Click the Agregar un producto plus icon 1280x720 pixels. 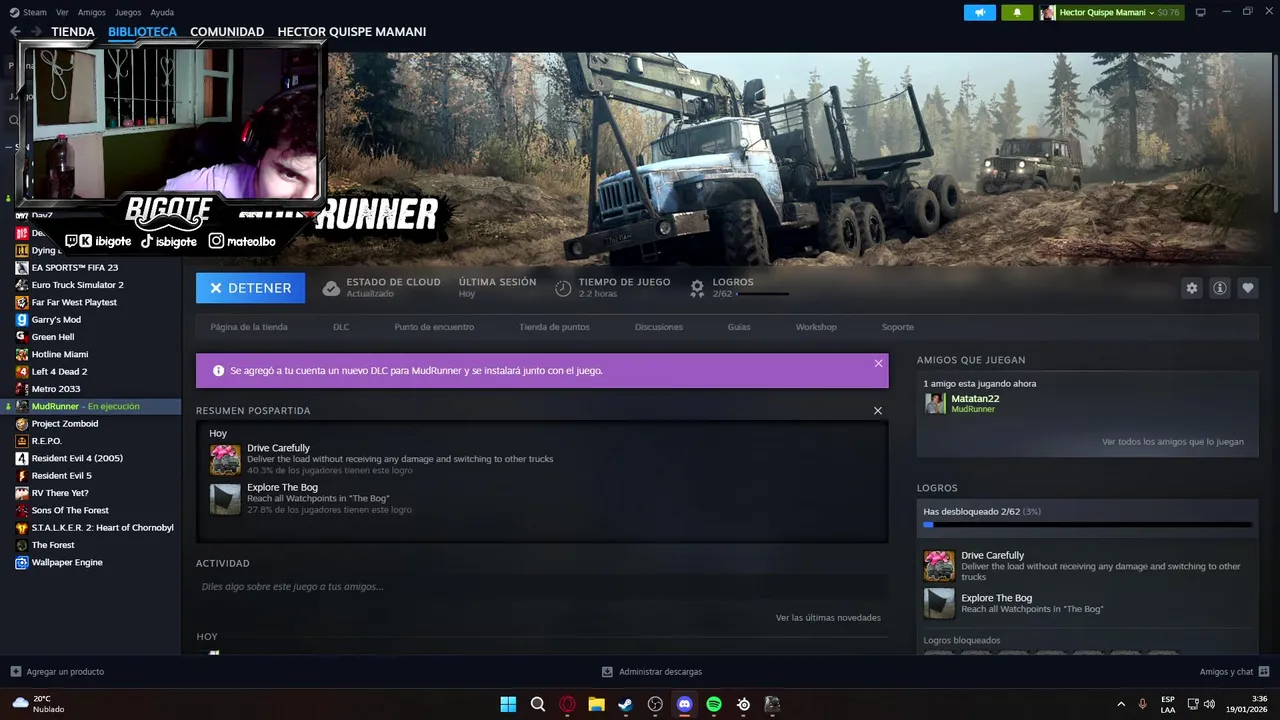tap(15, 672)
